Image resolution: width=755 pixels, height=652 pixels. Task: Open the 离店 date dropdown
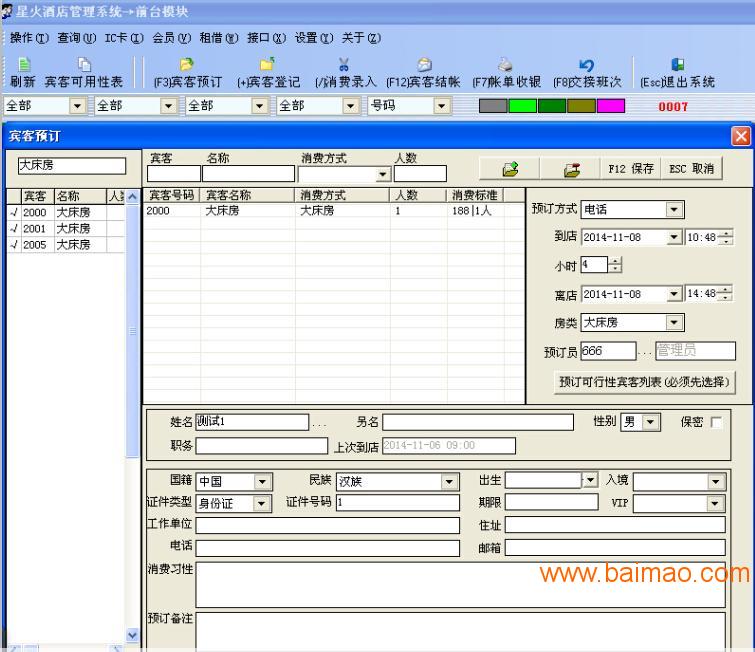674,294
